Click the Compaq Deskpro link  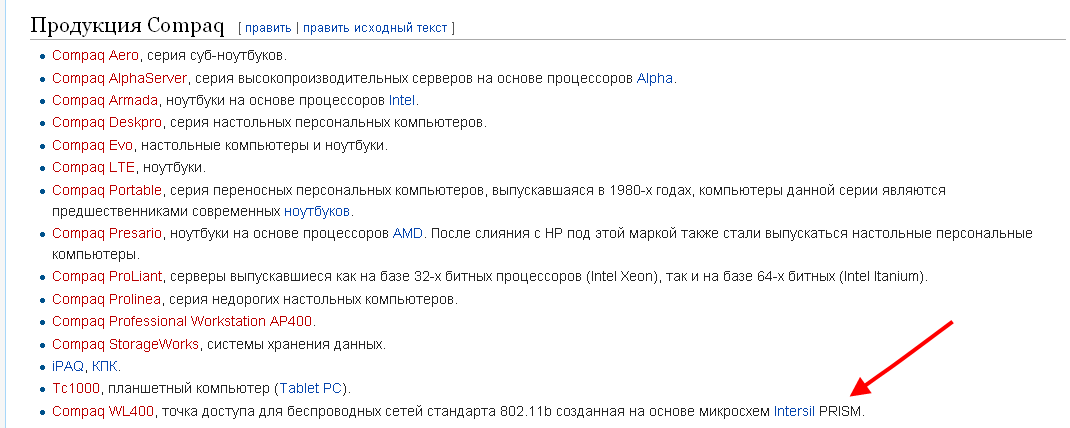pos(106,123)
